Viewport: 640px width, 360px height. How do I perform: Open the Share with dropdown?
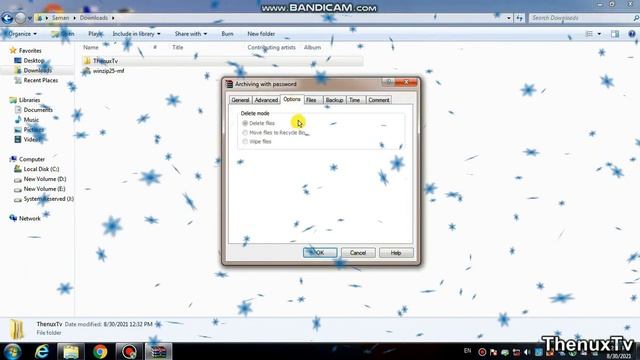tap(191, 34)
